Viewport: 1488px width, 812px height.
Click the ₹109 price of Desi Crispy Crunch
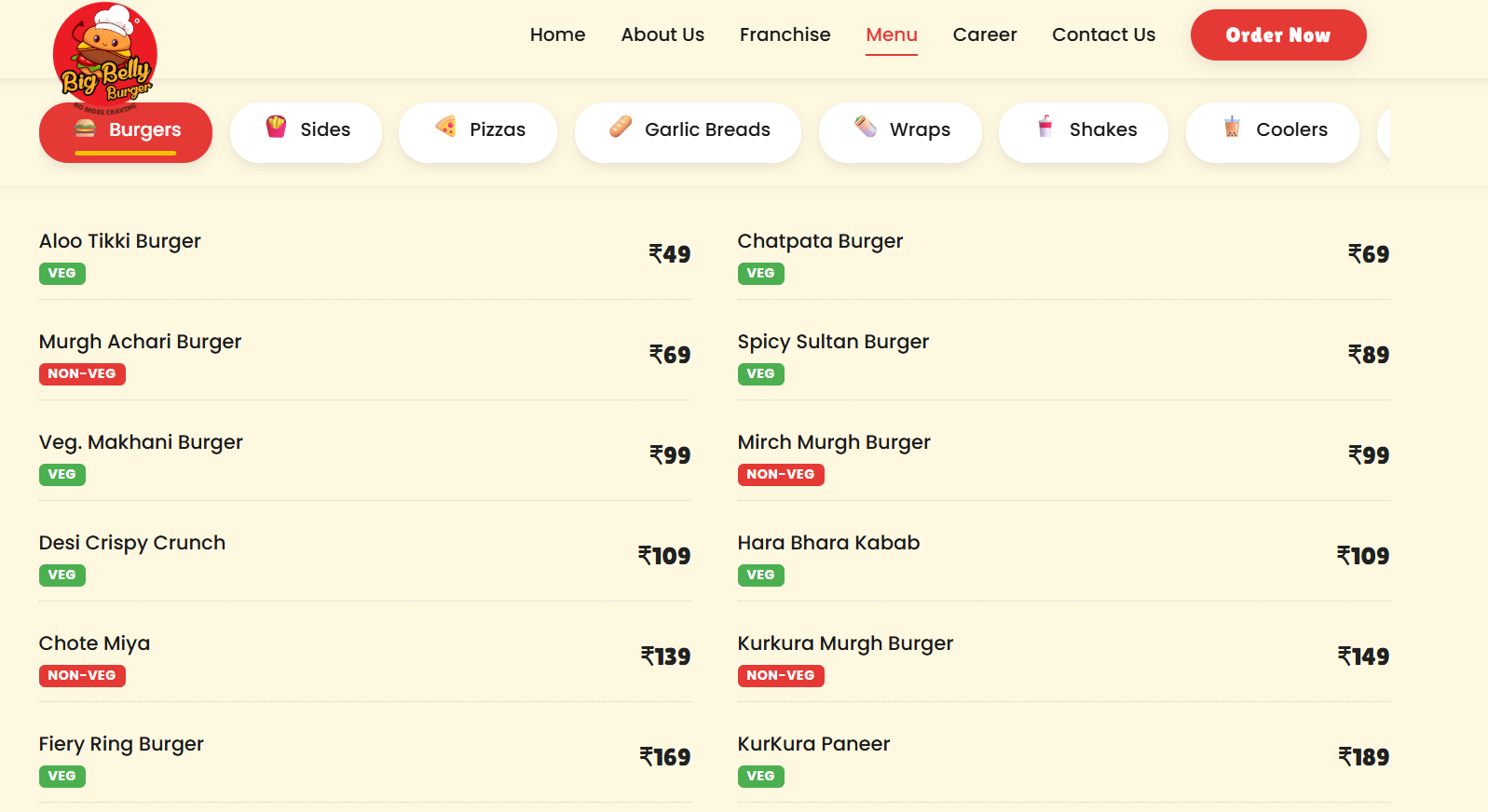[664, 556]
